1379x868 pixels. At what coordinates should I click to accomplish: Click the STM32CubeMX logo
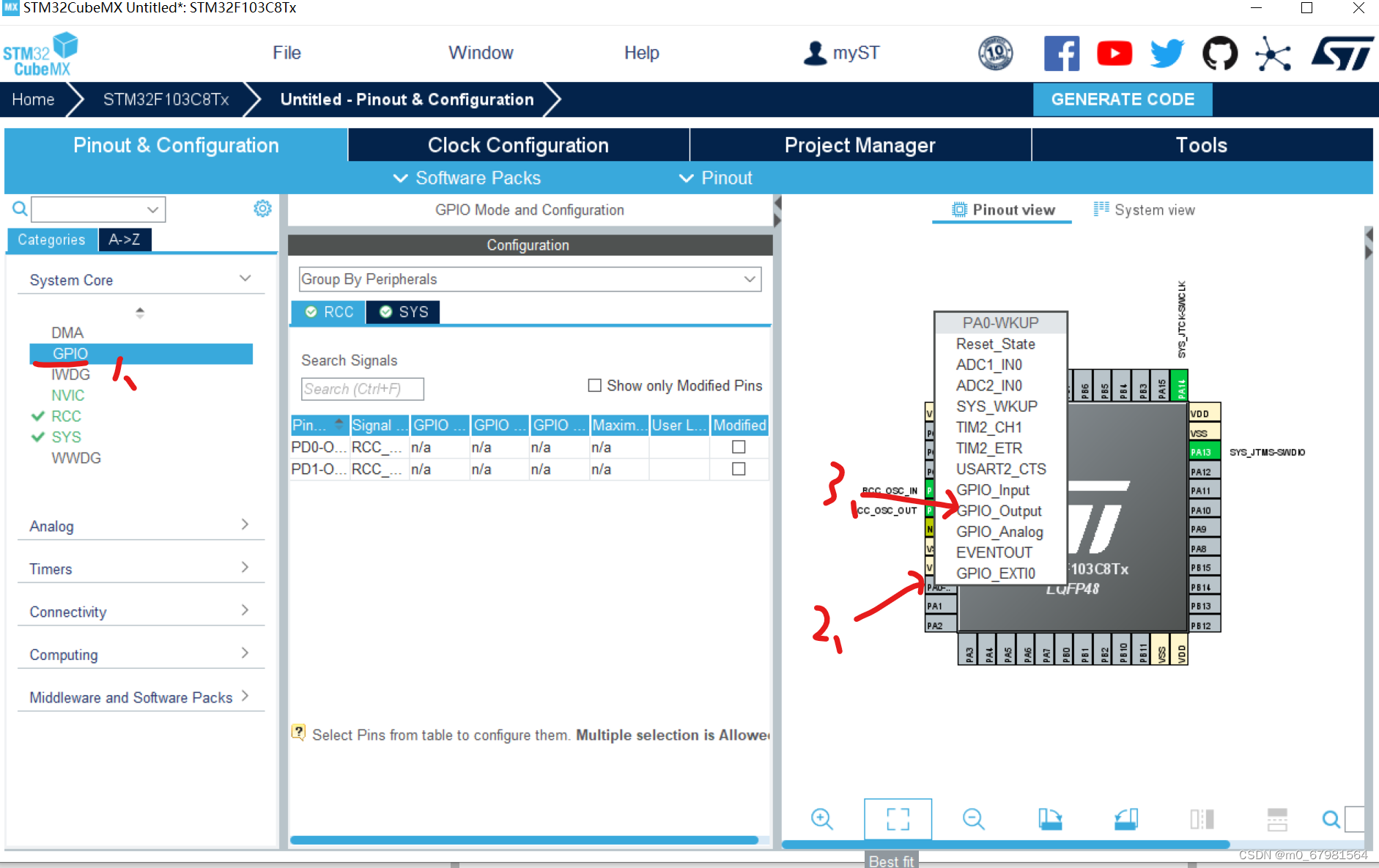(40, 54)
